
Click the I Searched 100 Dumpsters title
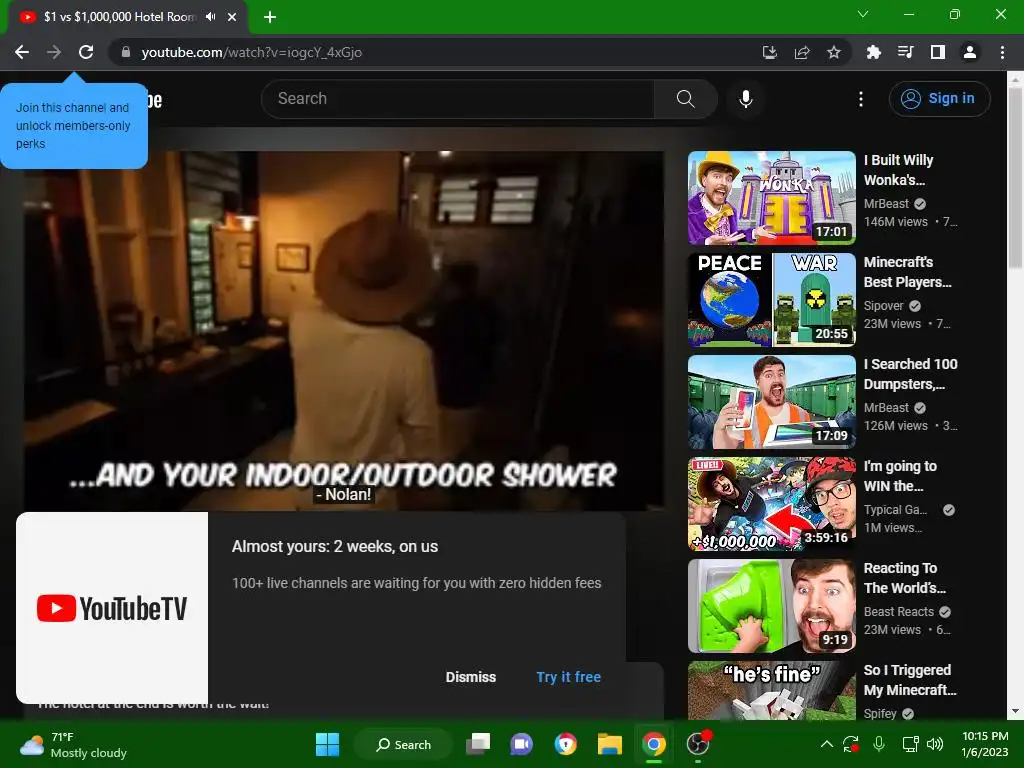click(x=911, y=374)
